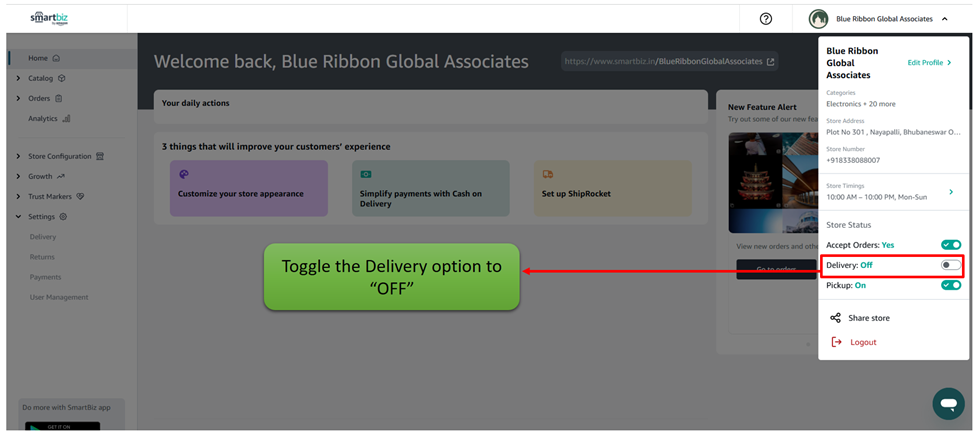
Task: Open Customize your store appearance card
Action: coord(249,188)
